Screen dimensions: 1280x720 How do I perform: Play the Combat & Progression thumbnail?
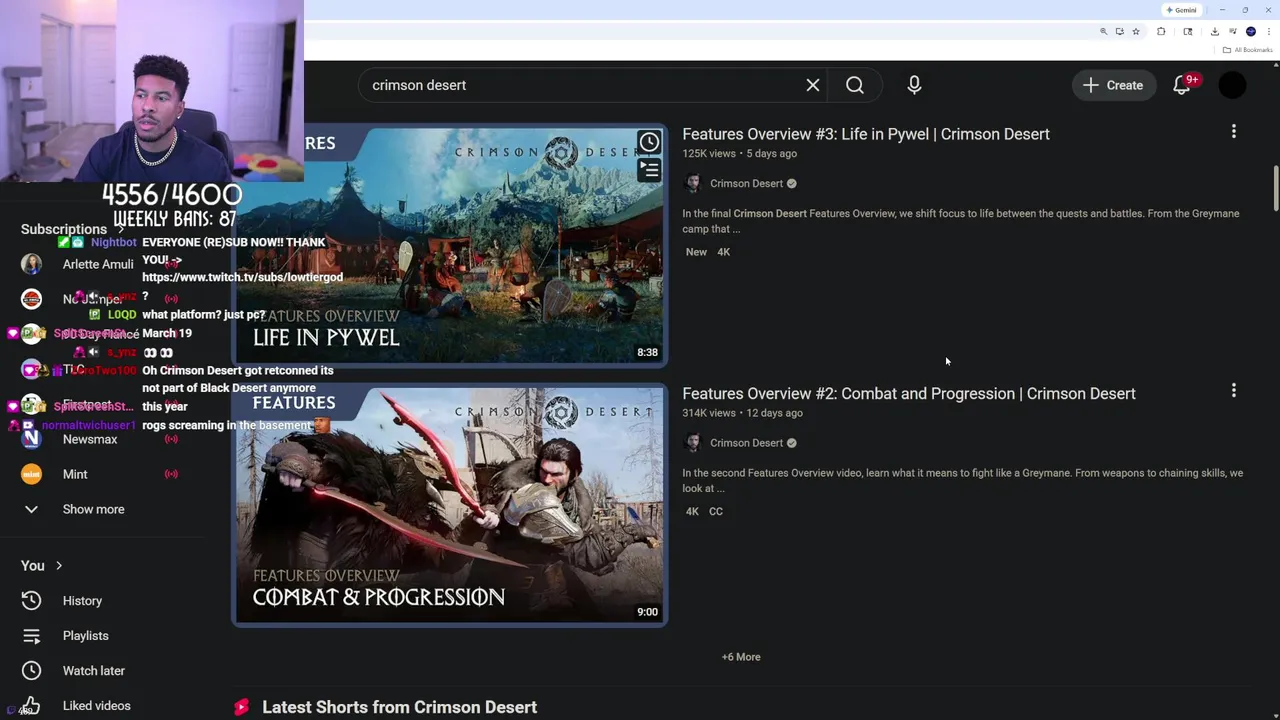coord(450,506)
